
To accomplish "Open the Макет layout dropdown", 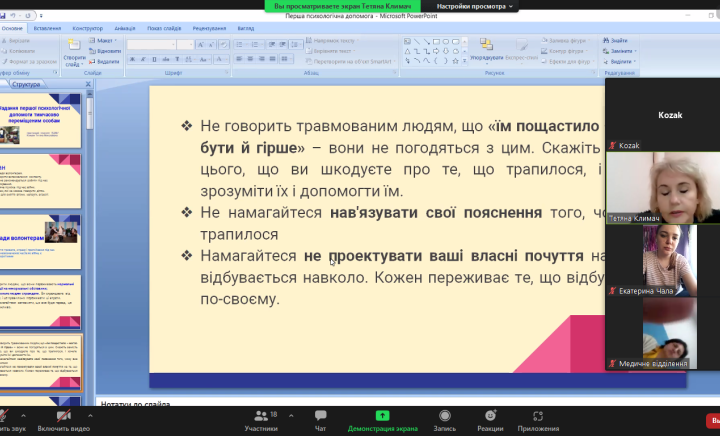I will [104, 40].
